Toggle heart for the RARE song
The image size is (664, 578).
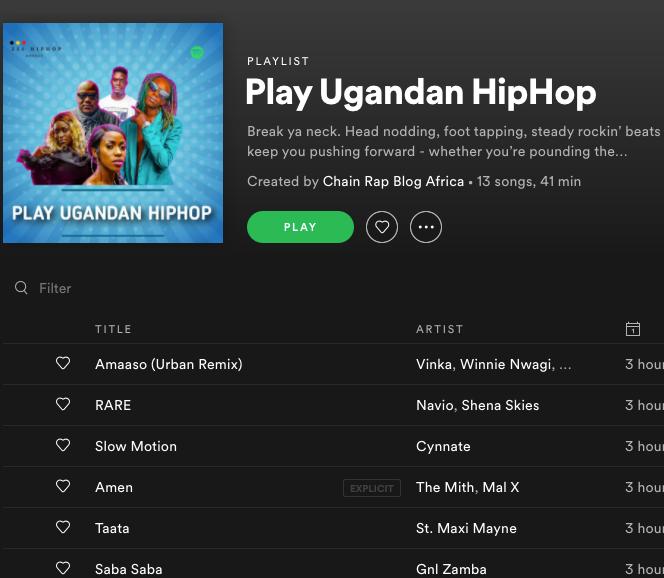(63, 404)
